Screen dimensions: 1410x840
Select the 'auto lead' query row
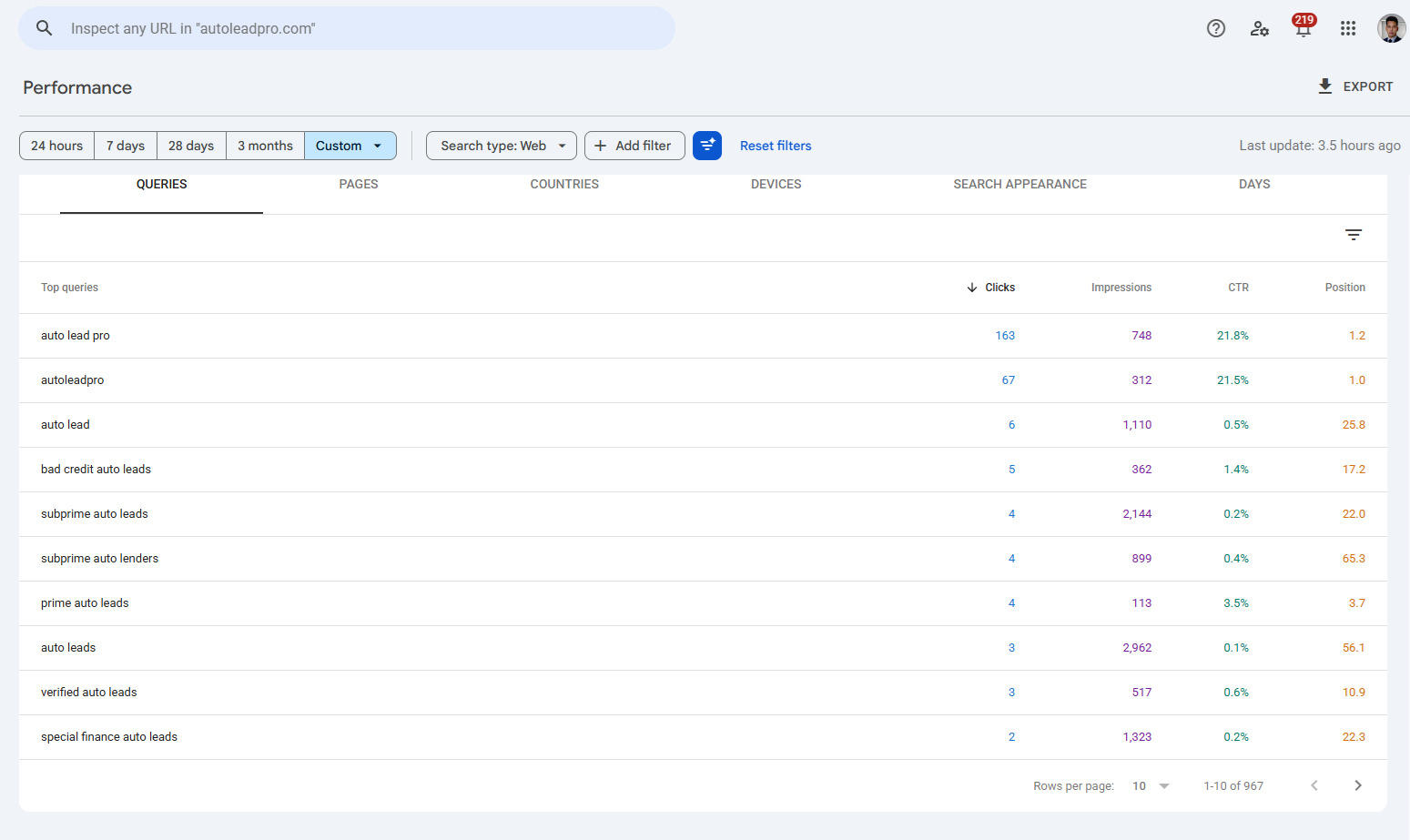pyautogui.click(x=703, y=425)
